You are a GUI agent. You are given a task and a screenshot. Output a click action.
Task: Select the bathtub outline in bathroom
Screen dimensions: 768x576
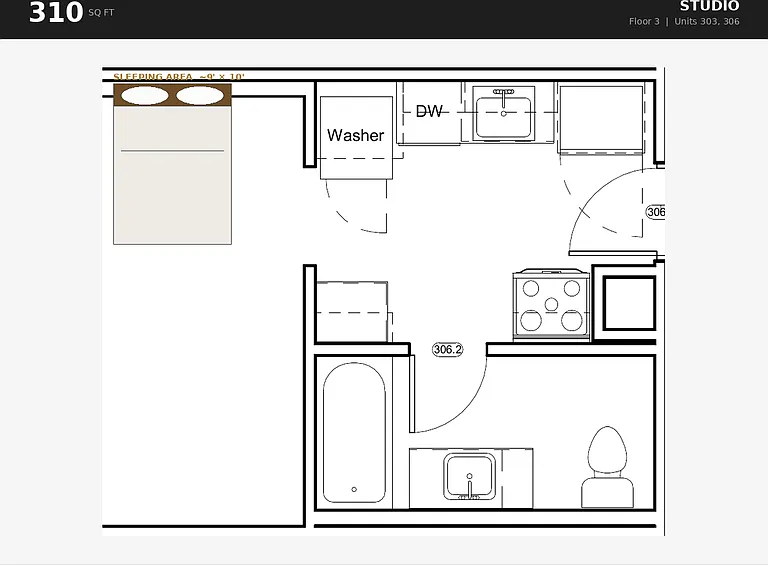click(x=354, y=433)
